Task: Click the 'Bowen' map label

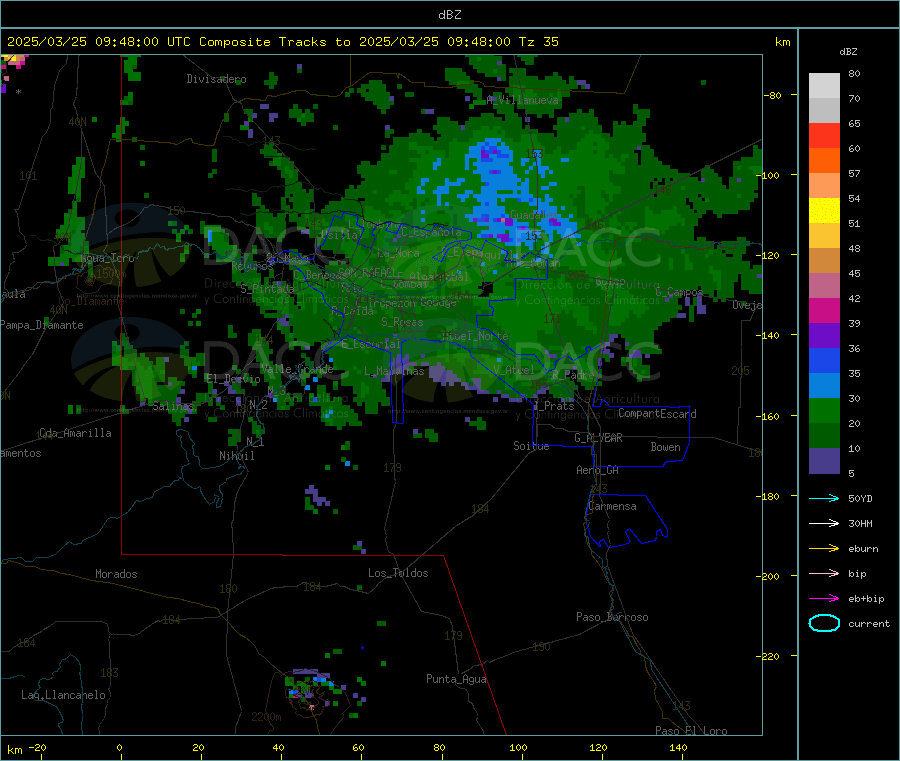Action: (665, 447)
